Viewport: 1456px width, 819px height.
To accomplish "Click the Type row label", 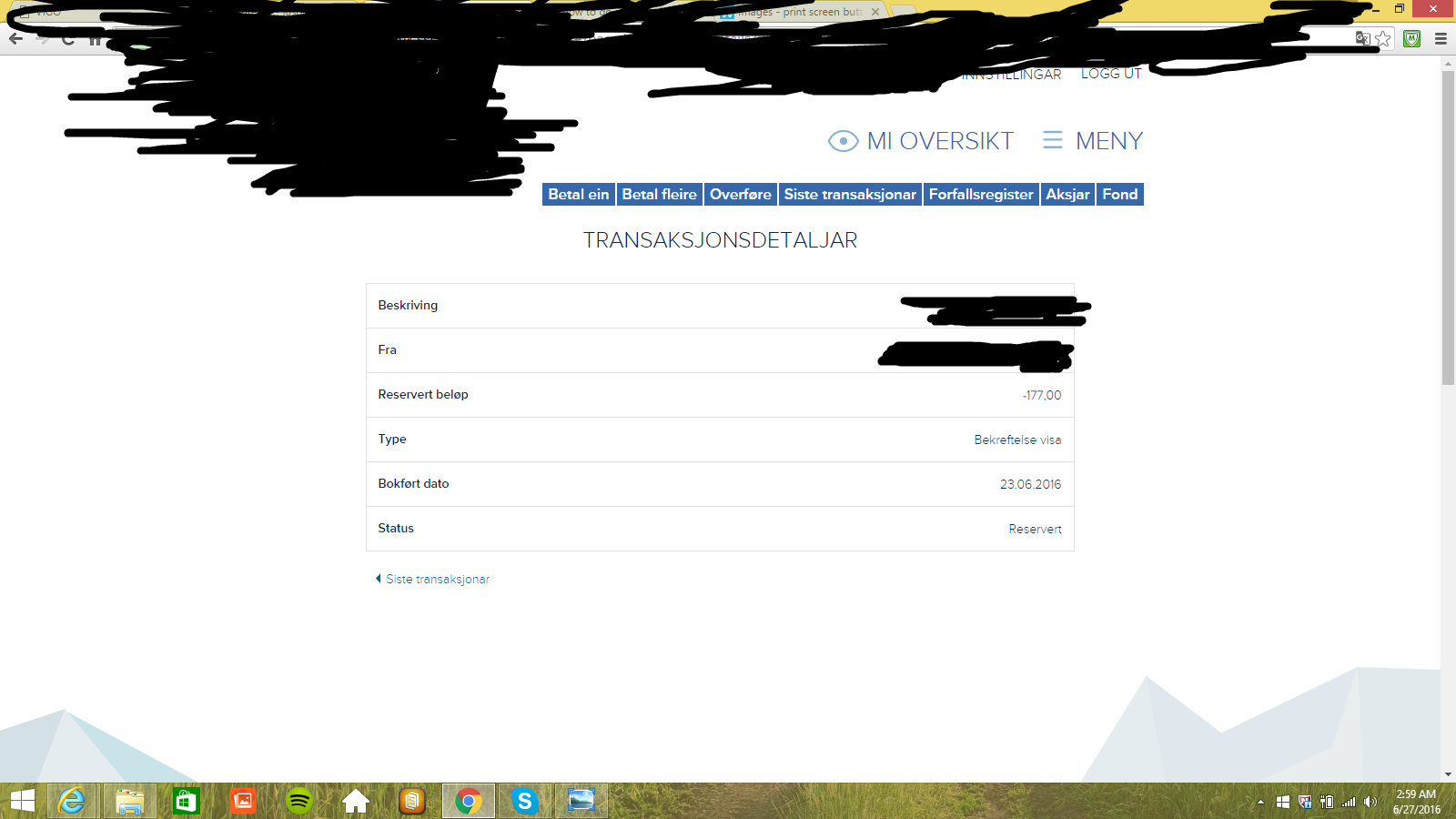I will click(392, 440).
